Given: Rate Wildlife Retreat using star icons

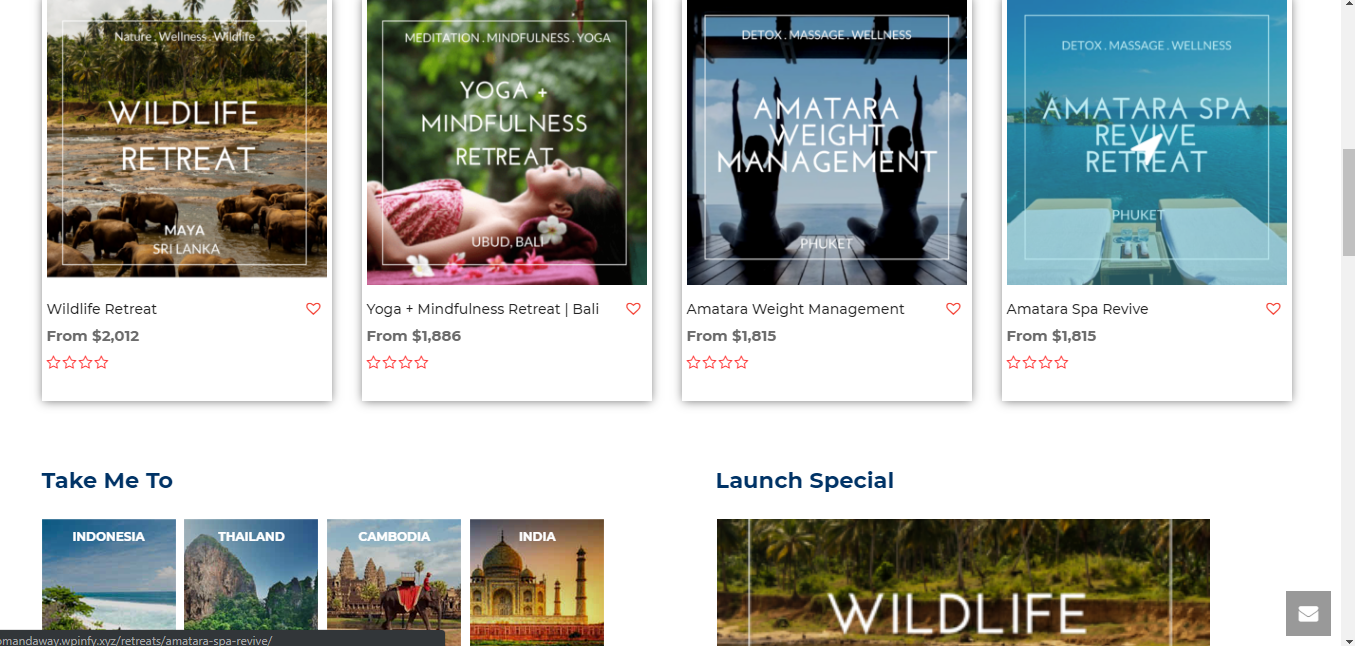Looking at the screenshot, I should (78, 363).
